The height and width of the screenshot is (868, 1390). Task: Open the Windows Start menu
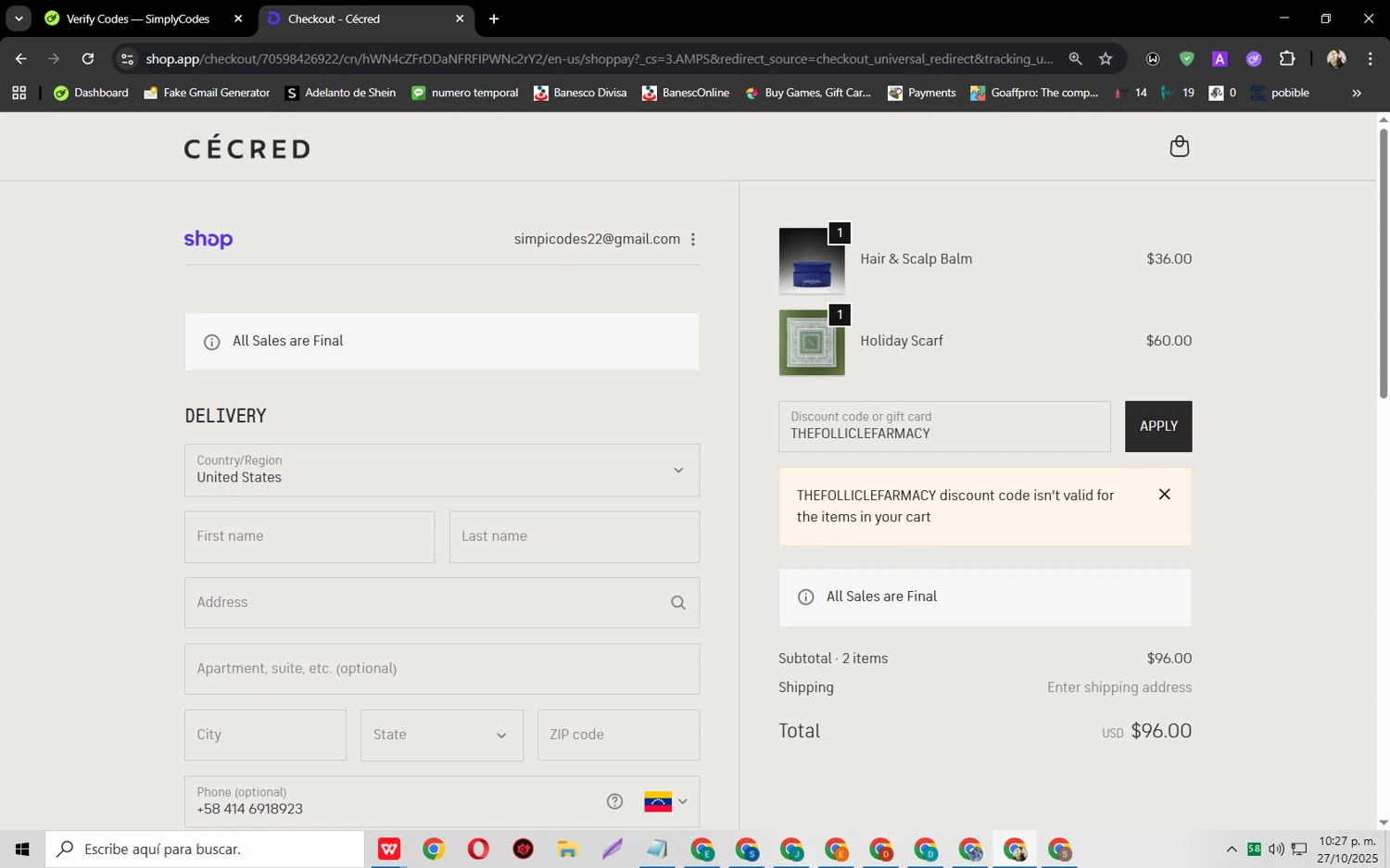click(x=22, y=849)
